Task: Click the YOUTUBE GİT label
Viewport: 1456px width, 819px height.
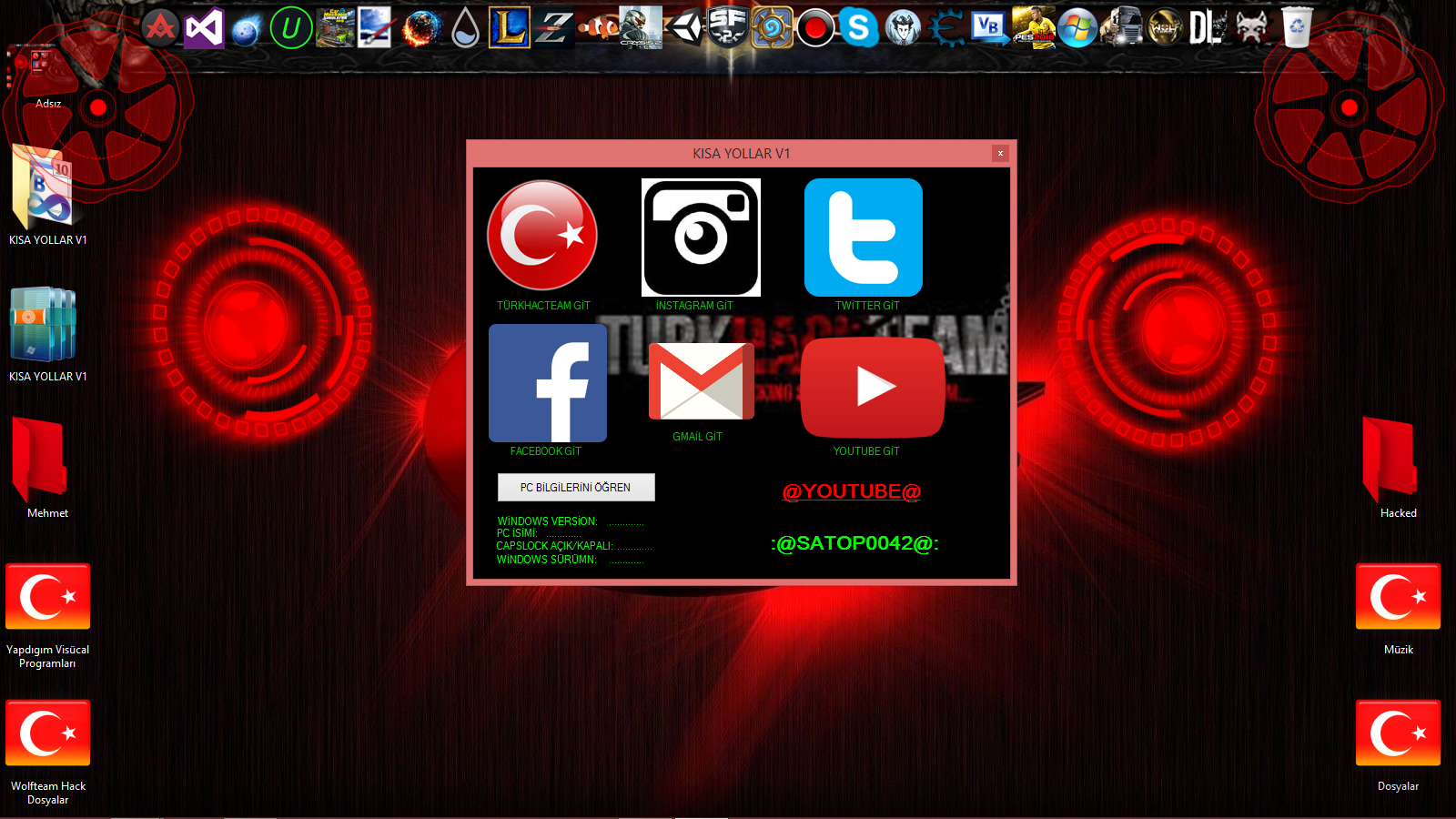Action: [866, 451]
